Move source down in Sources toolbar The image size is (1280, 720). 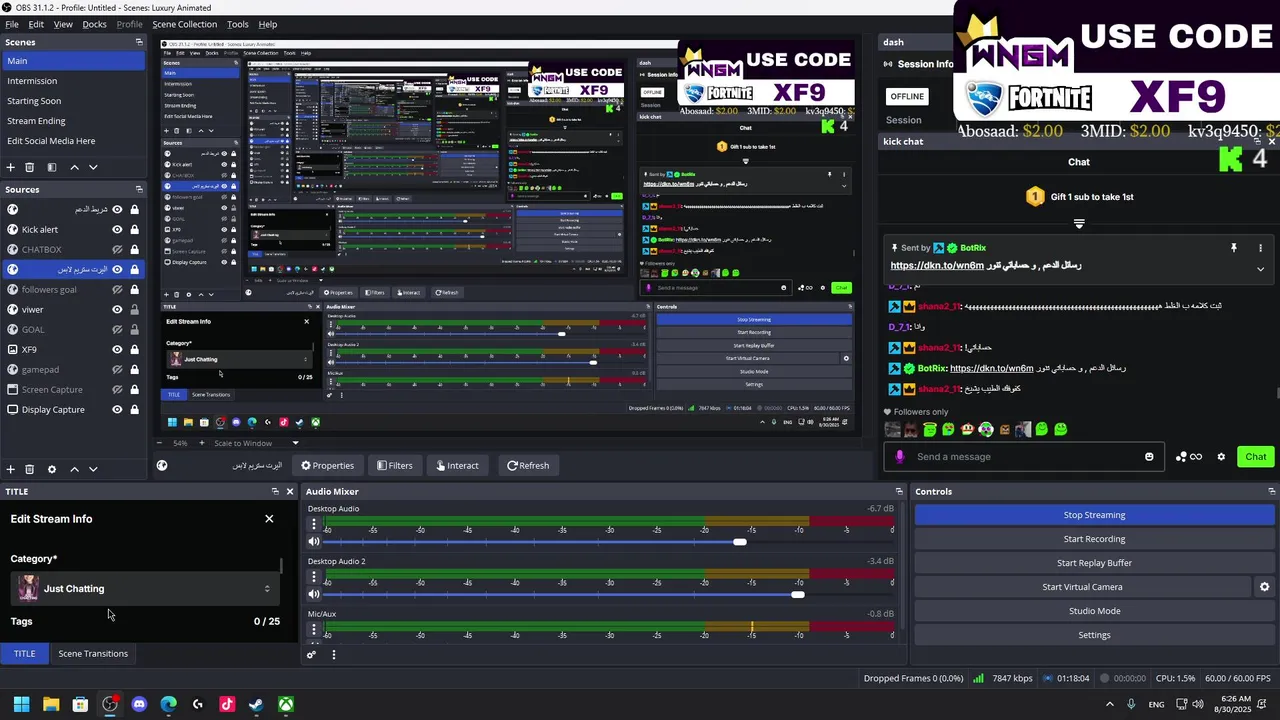pyautogui.click(x=93, y=469)
